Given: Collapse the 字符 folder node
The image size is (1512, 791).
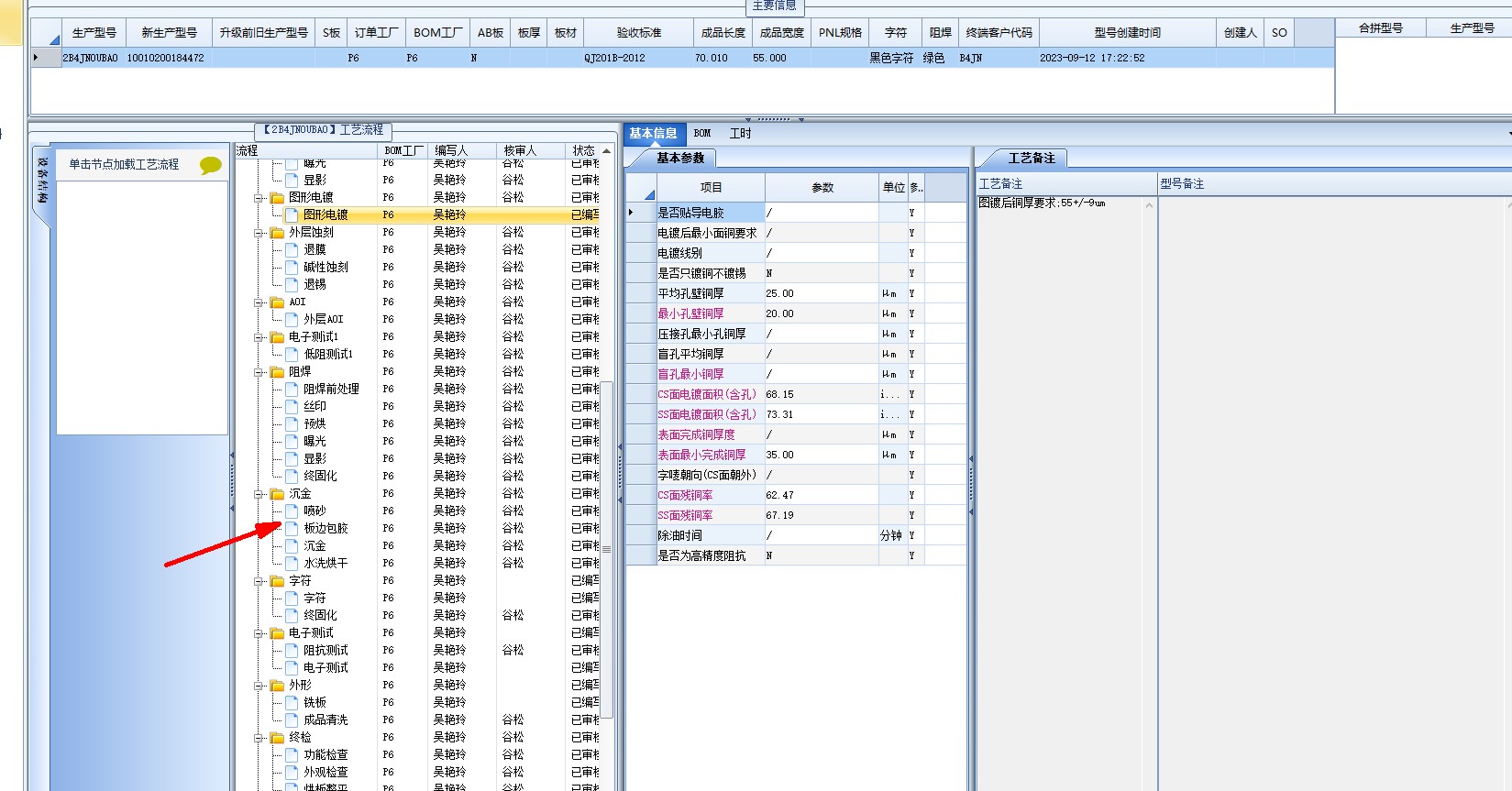Looking at the screenshot, I should (x=259, y=580).
